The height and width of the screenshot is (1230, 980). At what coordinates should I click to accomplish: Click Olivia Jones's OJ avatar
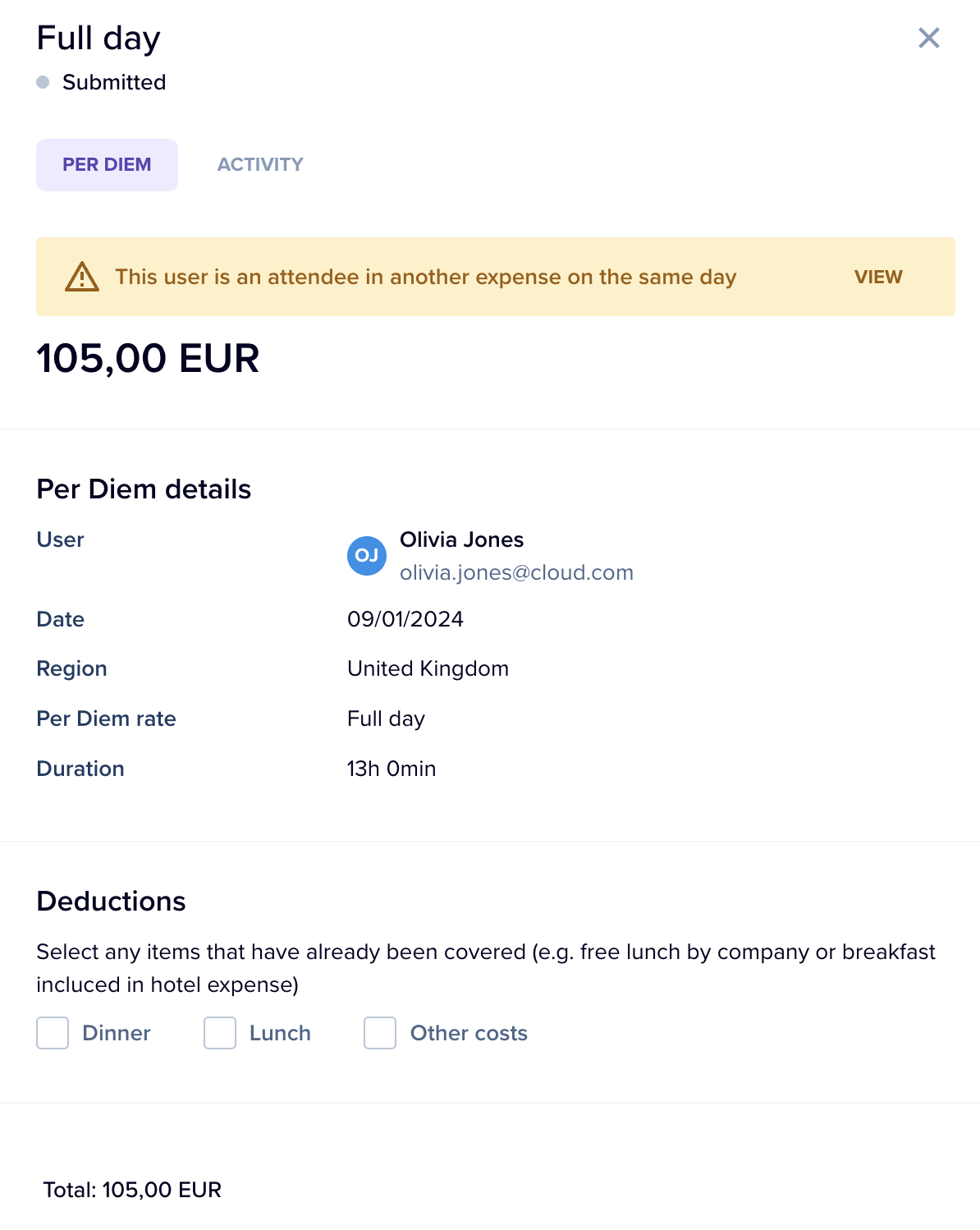coord(367,556)
